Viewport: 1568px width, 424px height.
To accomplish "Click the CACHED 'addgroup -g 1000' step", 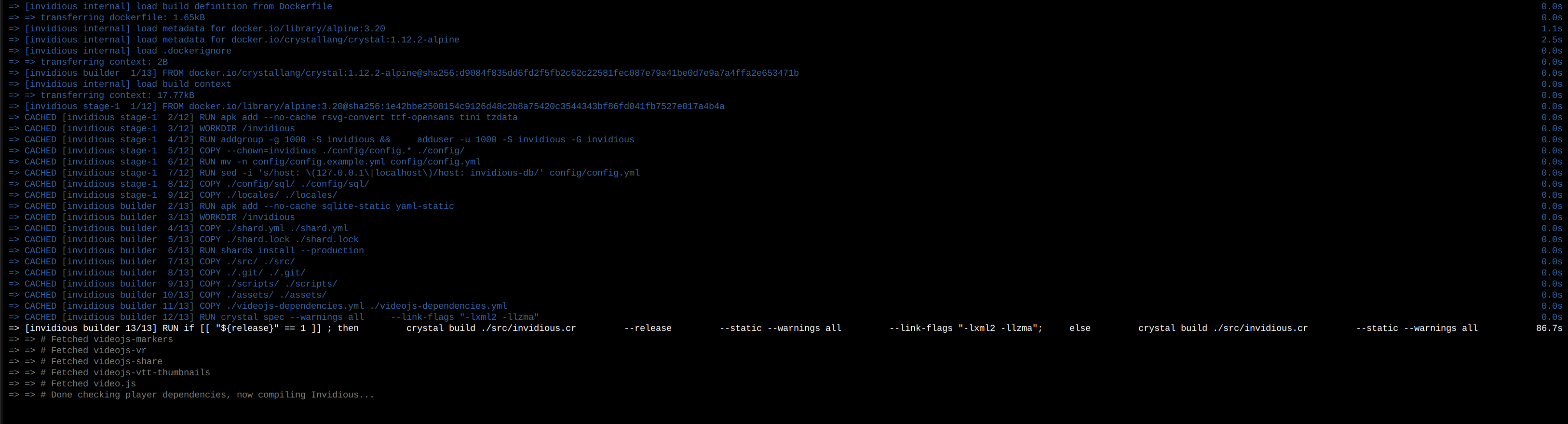I will coord(322,139).
